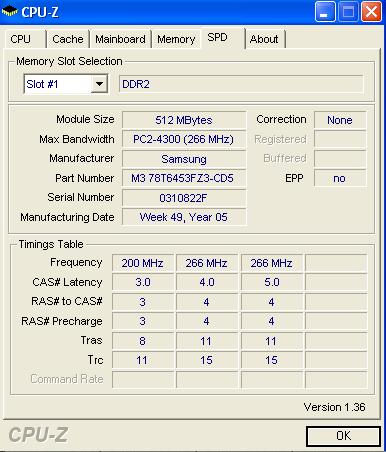Close the CPU-Z window
This screenshot has height=452, width=386.
coord(371,12)
